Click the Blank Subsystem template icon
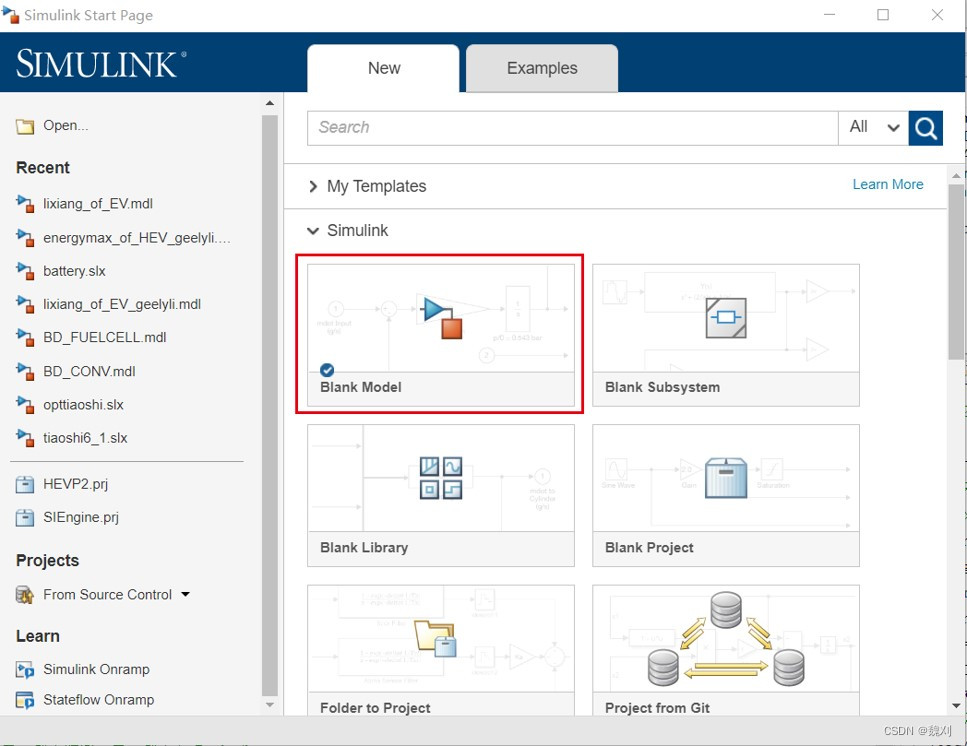 (726, 318)
